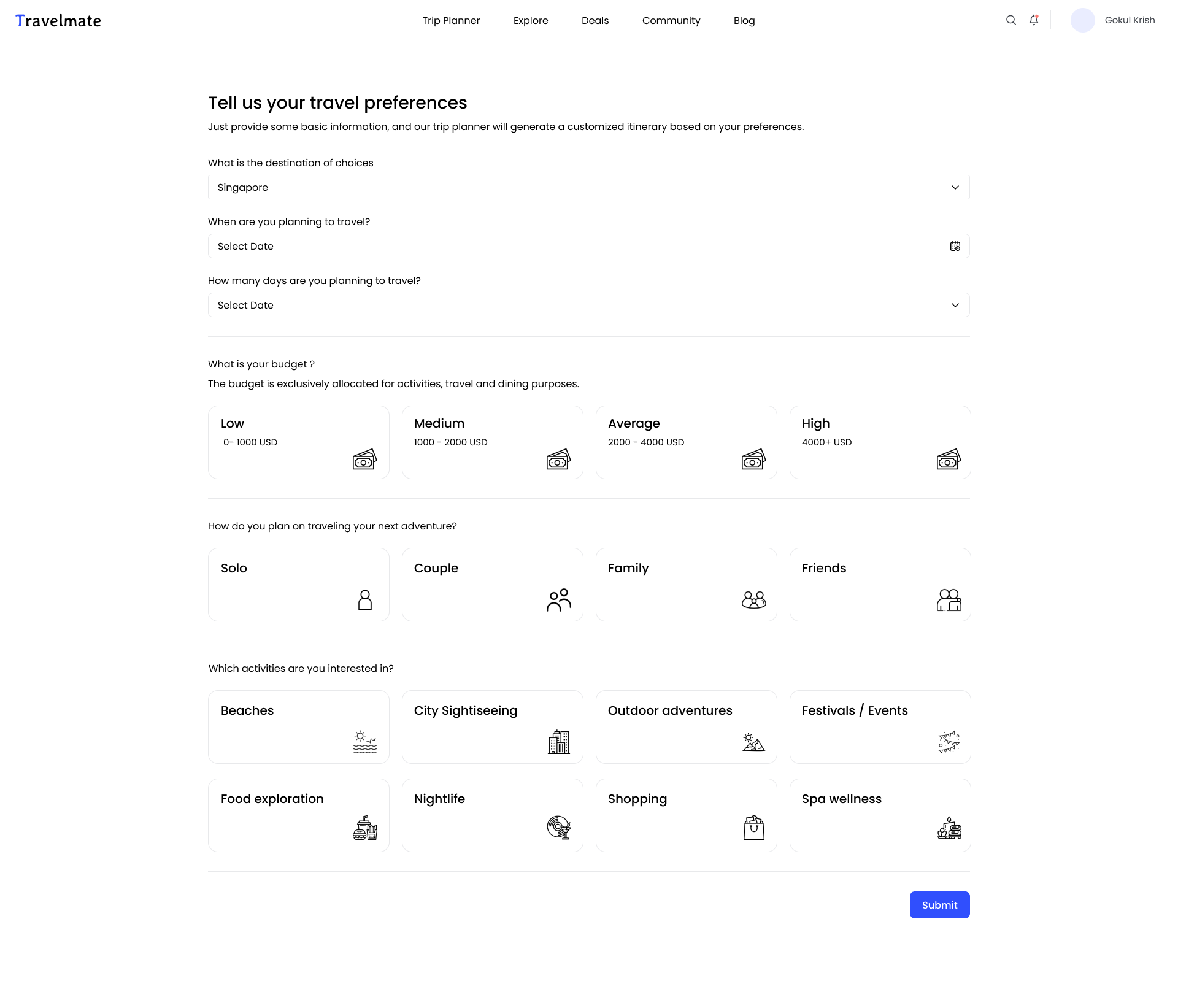Open notifications bell icon
The image size is (1178, 1008).
pyautogui.click(x=1034, y=20)
